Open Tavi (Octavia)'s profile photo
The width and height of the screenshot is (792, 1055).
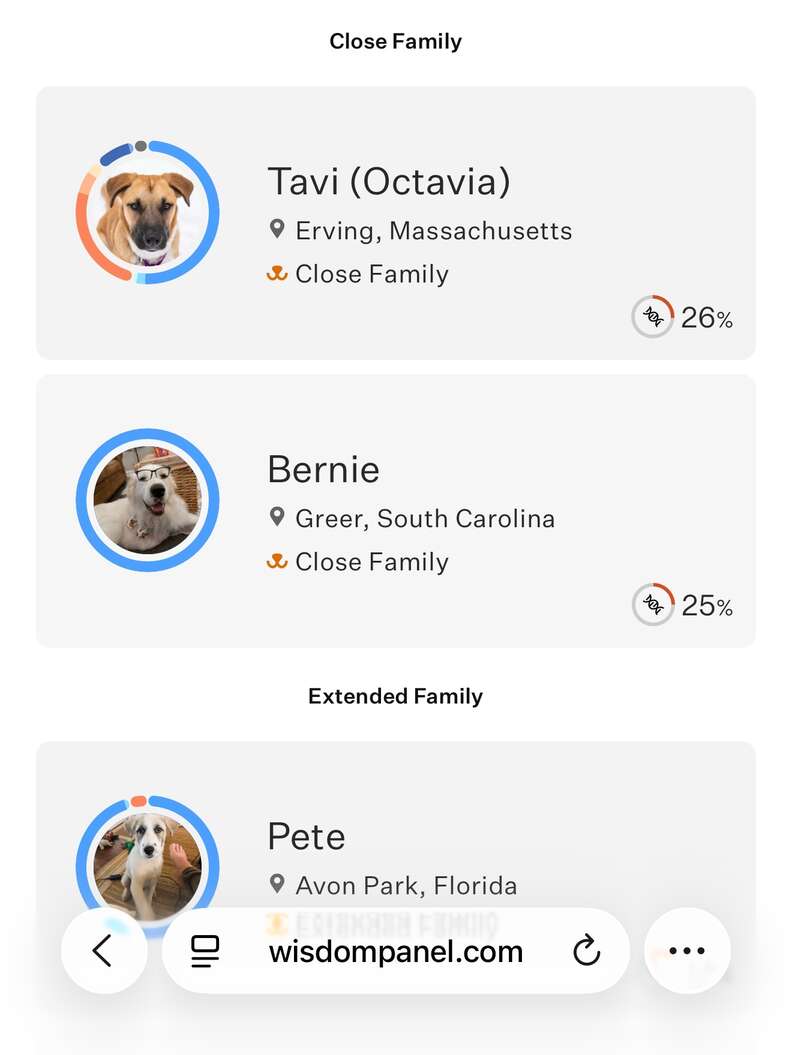147,213
